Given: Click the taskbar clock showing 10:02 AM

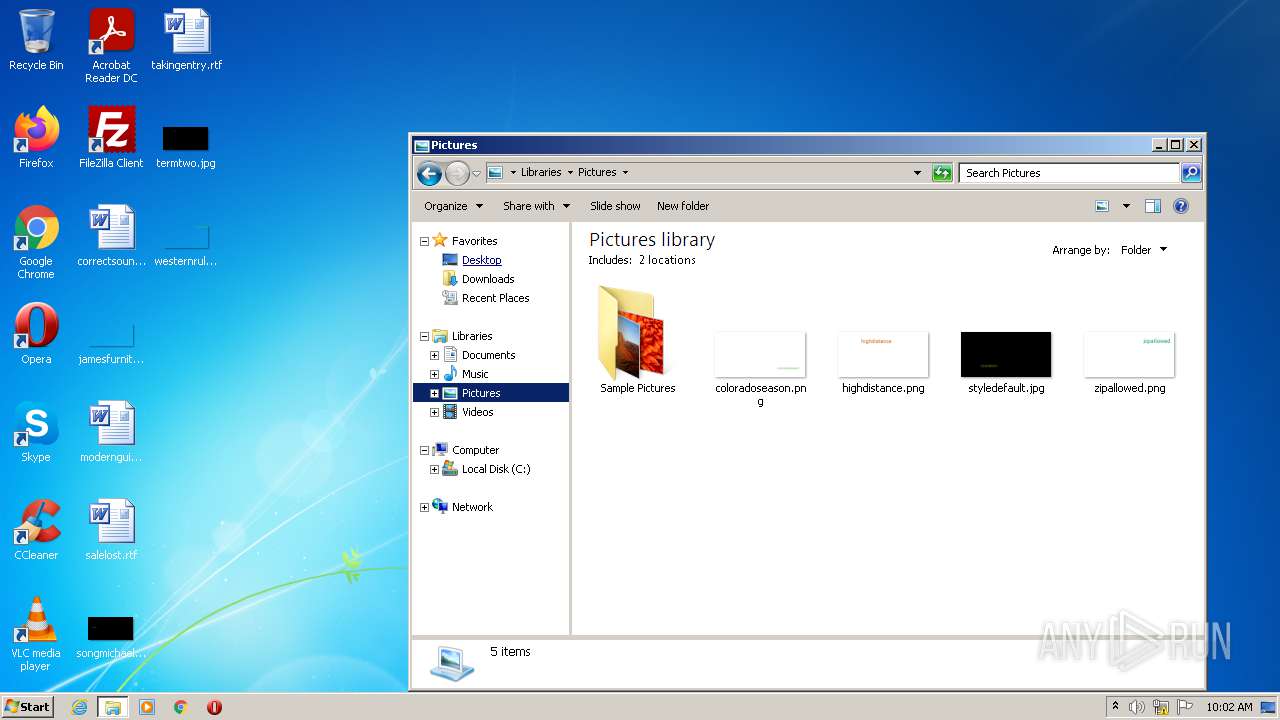Looking at the screenshot, I should pos(1229,707).
